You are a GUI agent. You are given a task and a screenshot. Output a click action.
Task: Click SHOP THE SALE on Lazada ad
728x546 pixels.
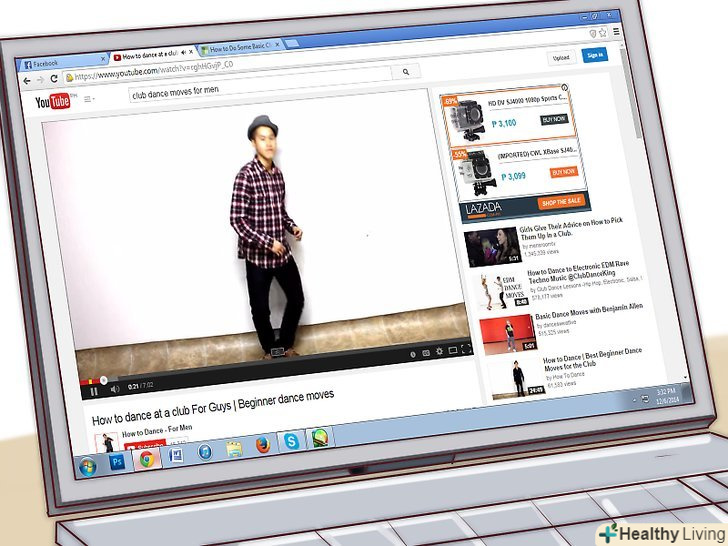point(561,202)
